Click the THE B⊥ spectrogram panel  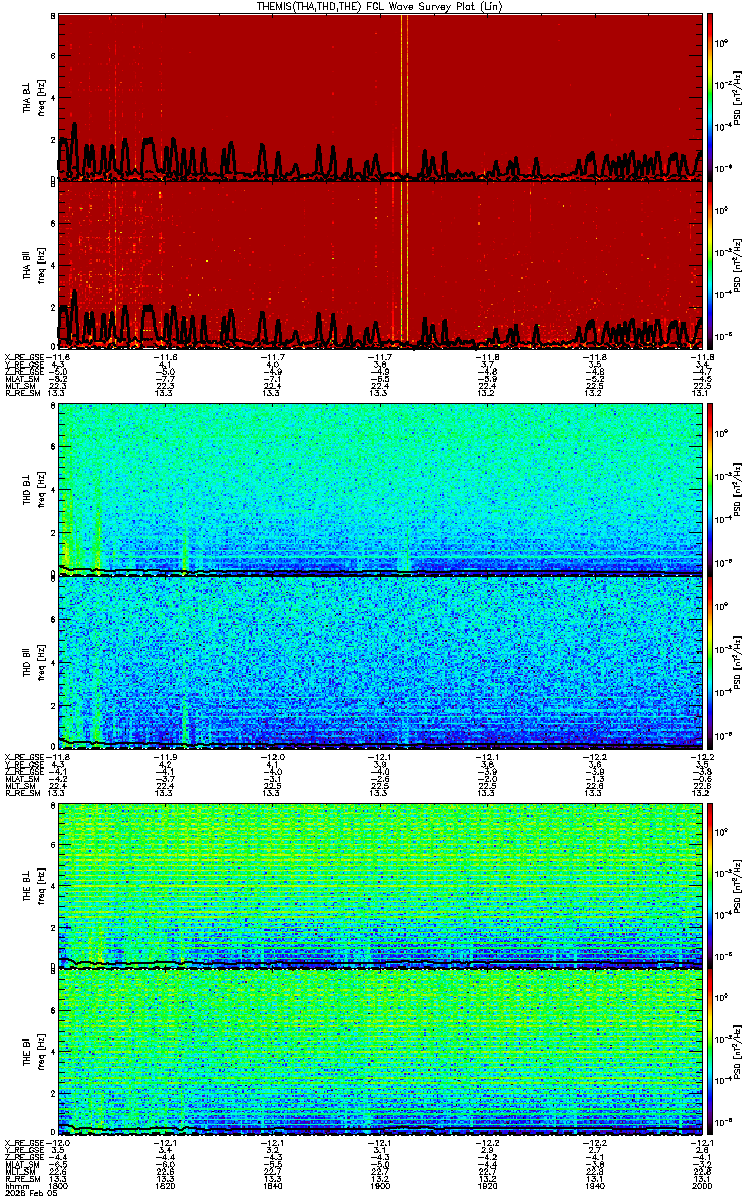click(x=381, y=885)
